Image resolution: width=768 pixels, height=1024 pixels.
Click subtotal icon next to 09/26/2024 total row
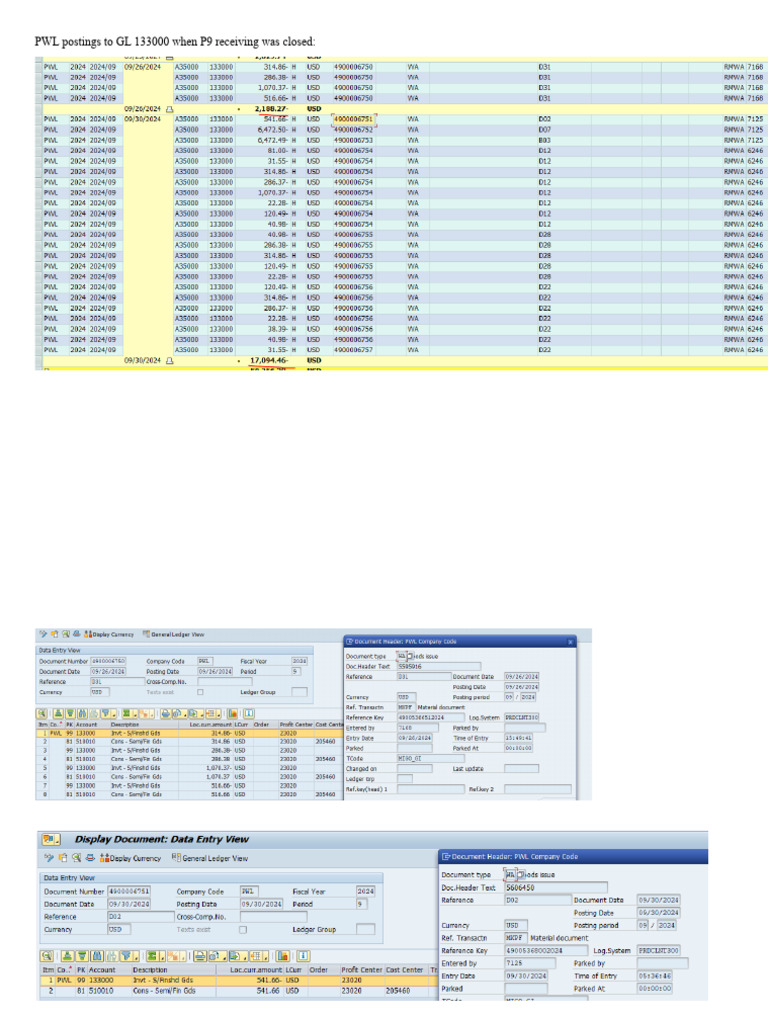(x=169, y=109)
